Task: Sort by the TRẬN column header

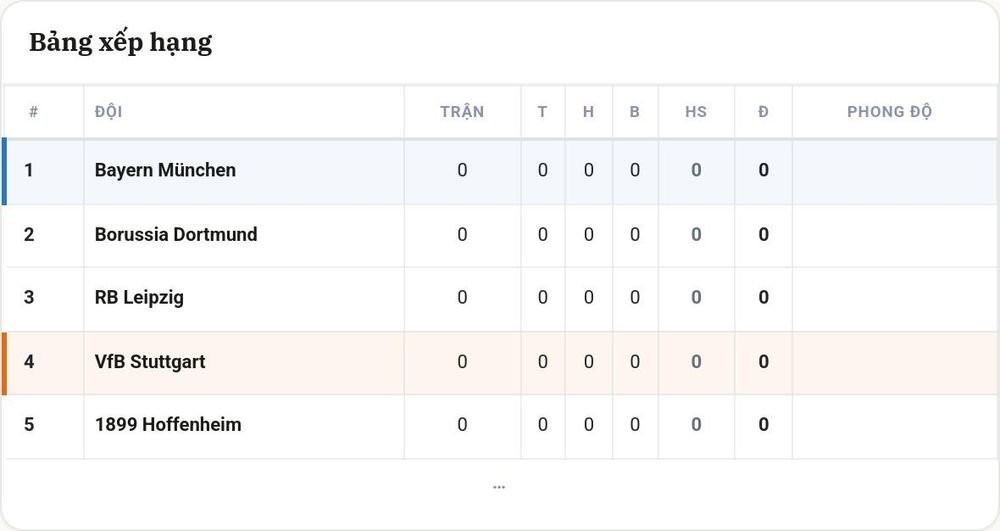Action: (x=462, y=112)
